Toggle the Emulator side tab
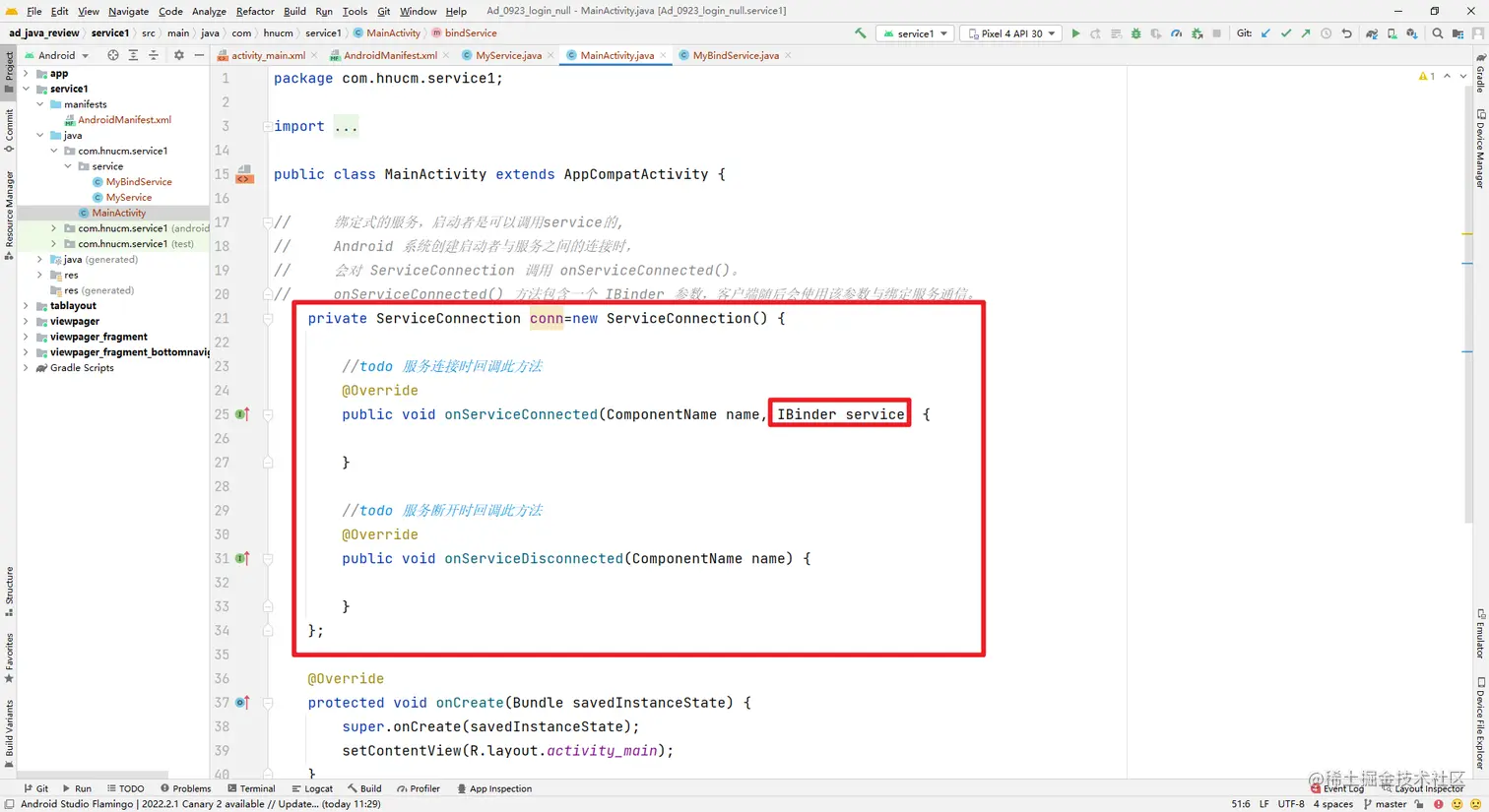This screenshot has width=1489, height=812. (x=1480, y=634)
